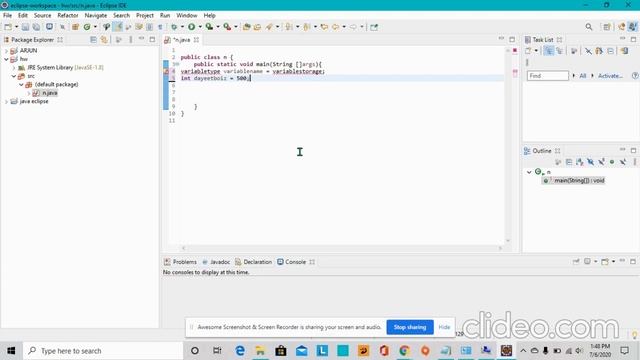Toggle Categorized view in Task List toolbar
640x360 pixels.
tap(549, 51)
